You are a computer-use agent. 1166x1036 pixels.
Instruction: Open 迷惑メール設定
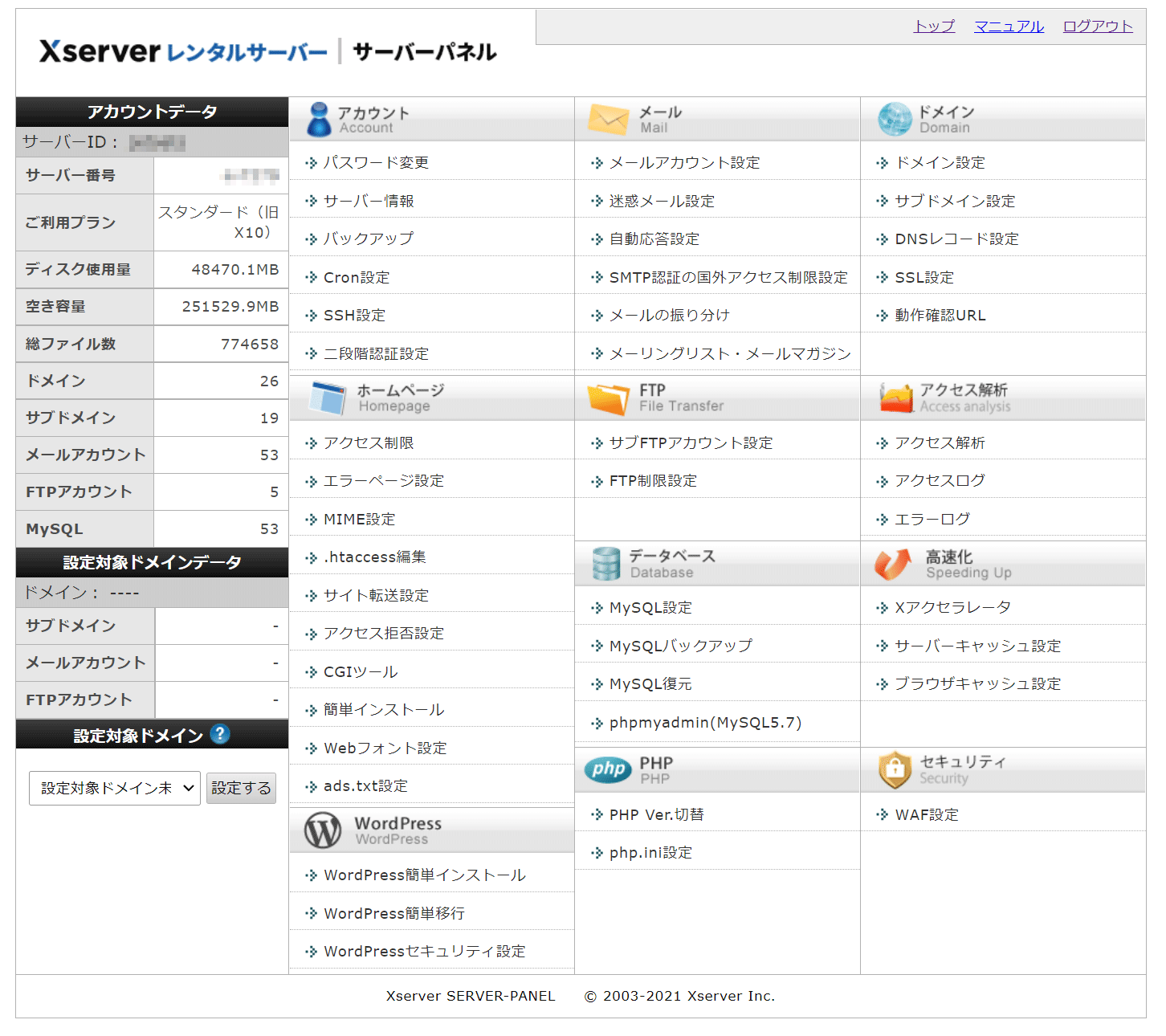point(662,201)
